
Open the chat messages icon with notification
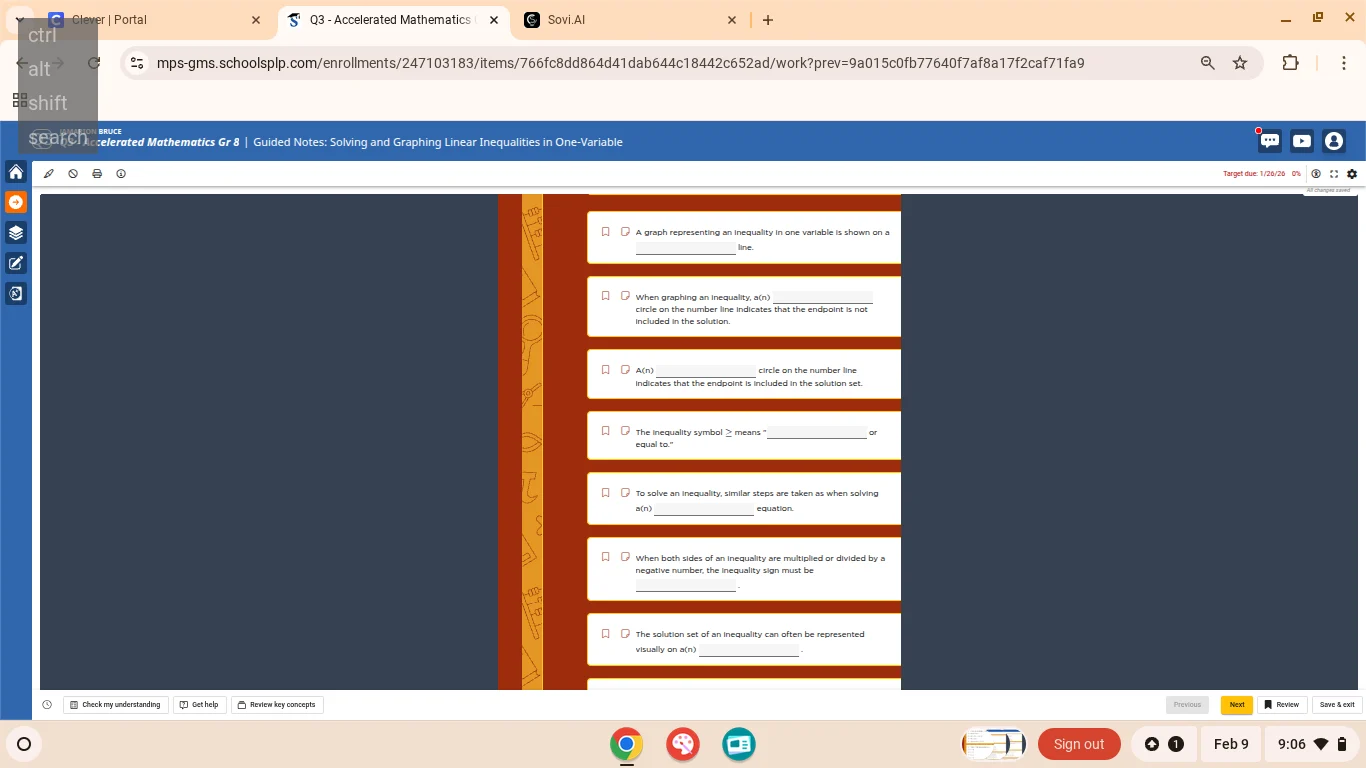coord(1269,141)
